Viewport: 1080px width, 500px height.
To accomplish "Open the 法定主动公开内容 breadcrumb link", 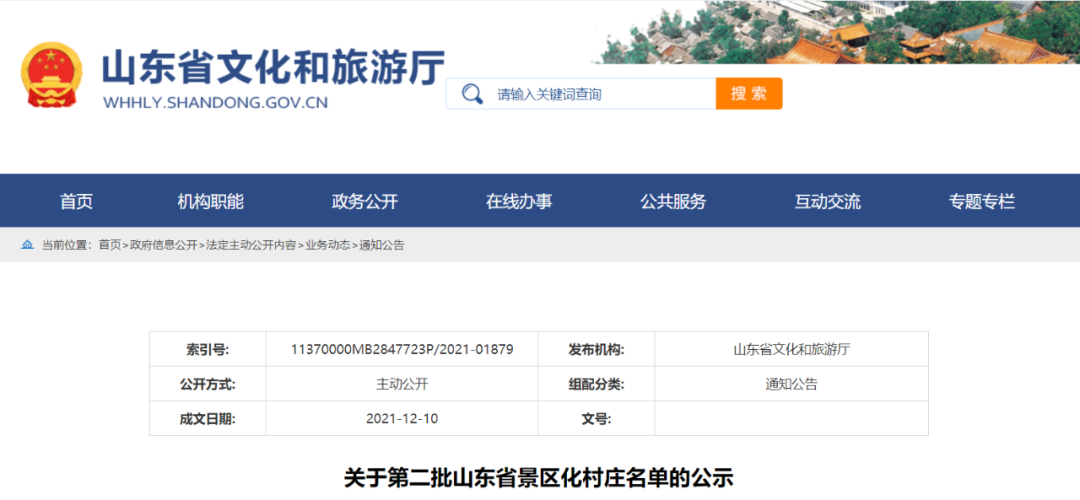I will point(250,245).
